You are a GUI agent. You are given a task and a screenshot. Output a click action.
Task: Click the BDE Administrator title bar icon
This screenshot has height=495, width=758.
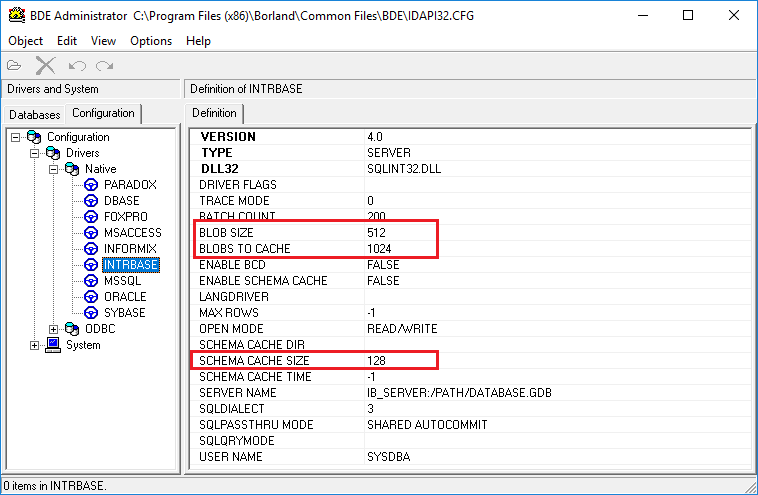[x=16, y=15]
